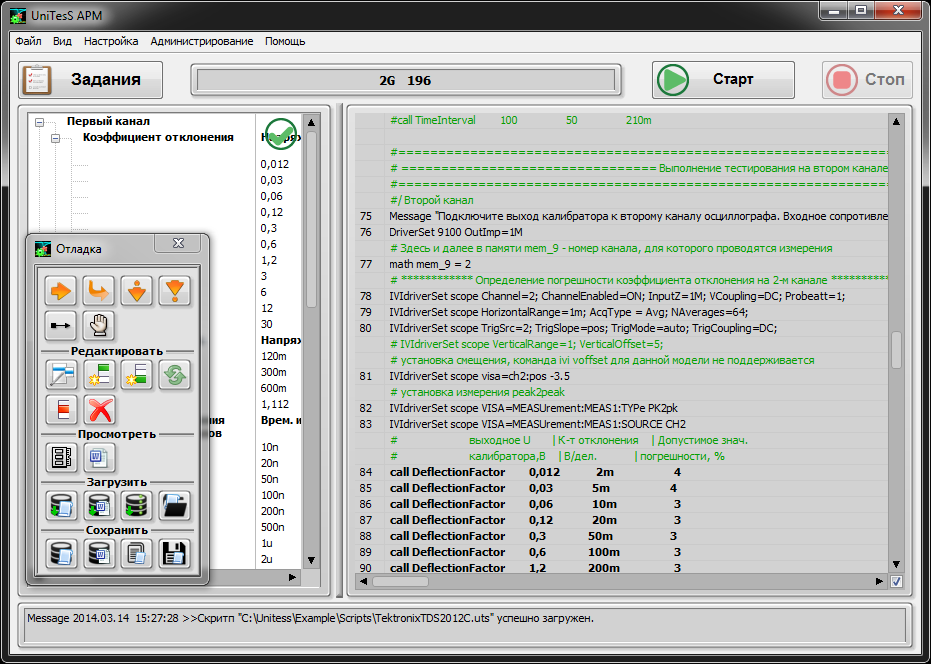Image resolution: width=931 pixels, height=664 pixels.
Task: Click the curved orange step-over arrow
Action: pyautogui.click(x=97, y=291)
